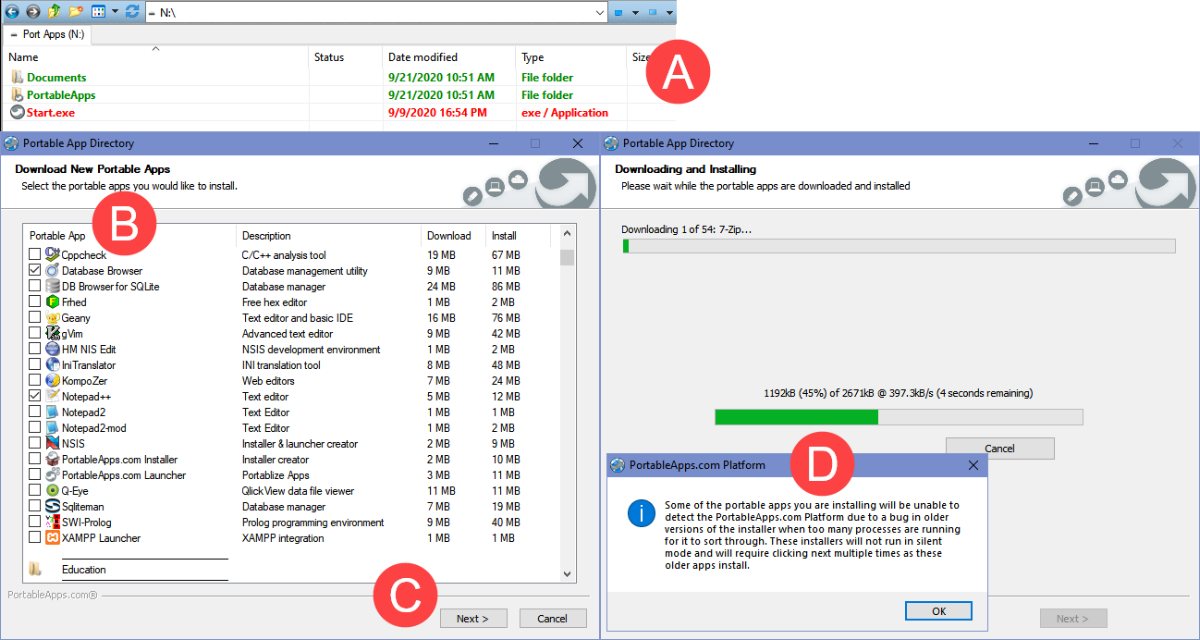Click the overall 1 of 54 progress bar

898,246
